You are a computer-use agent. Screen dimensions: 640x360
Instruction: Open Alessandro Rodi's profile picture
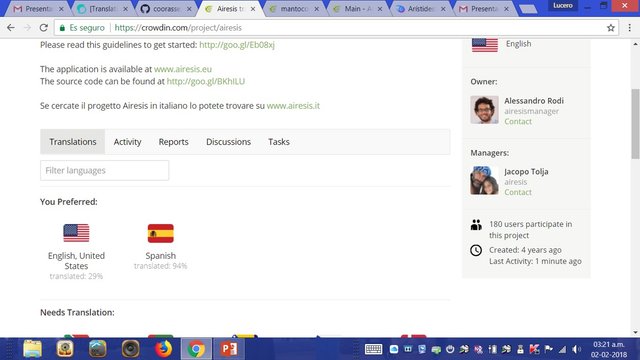click(x=484, y=110)
